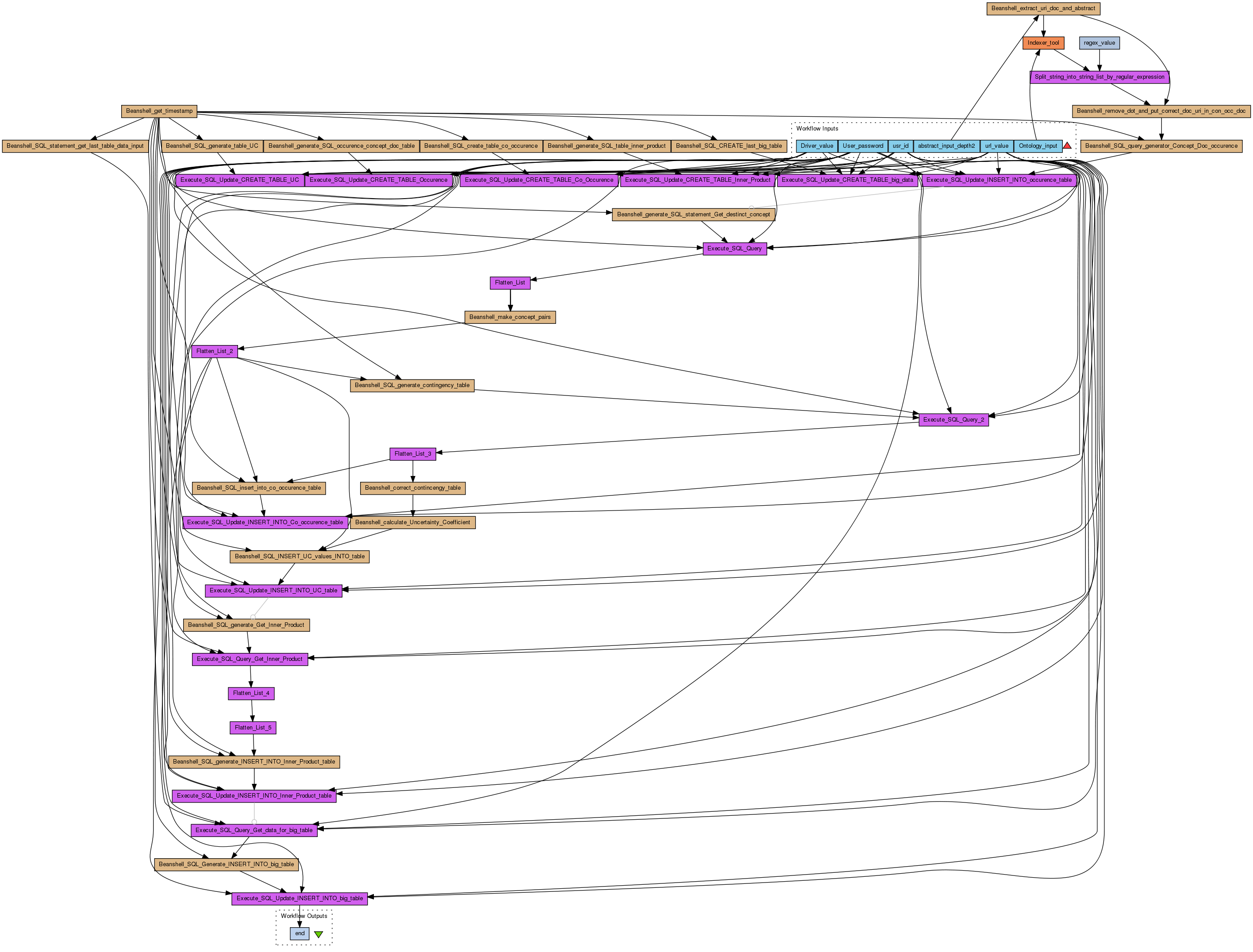
Task: Select the regex_value node
Action: pos(1099,43)
